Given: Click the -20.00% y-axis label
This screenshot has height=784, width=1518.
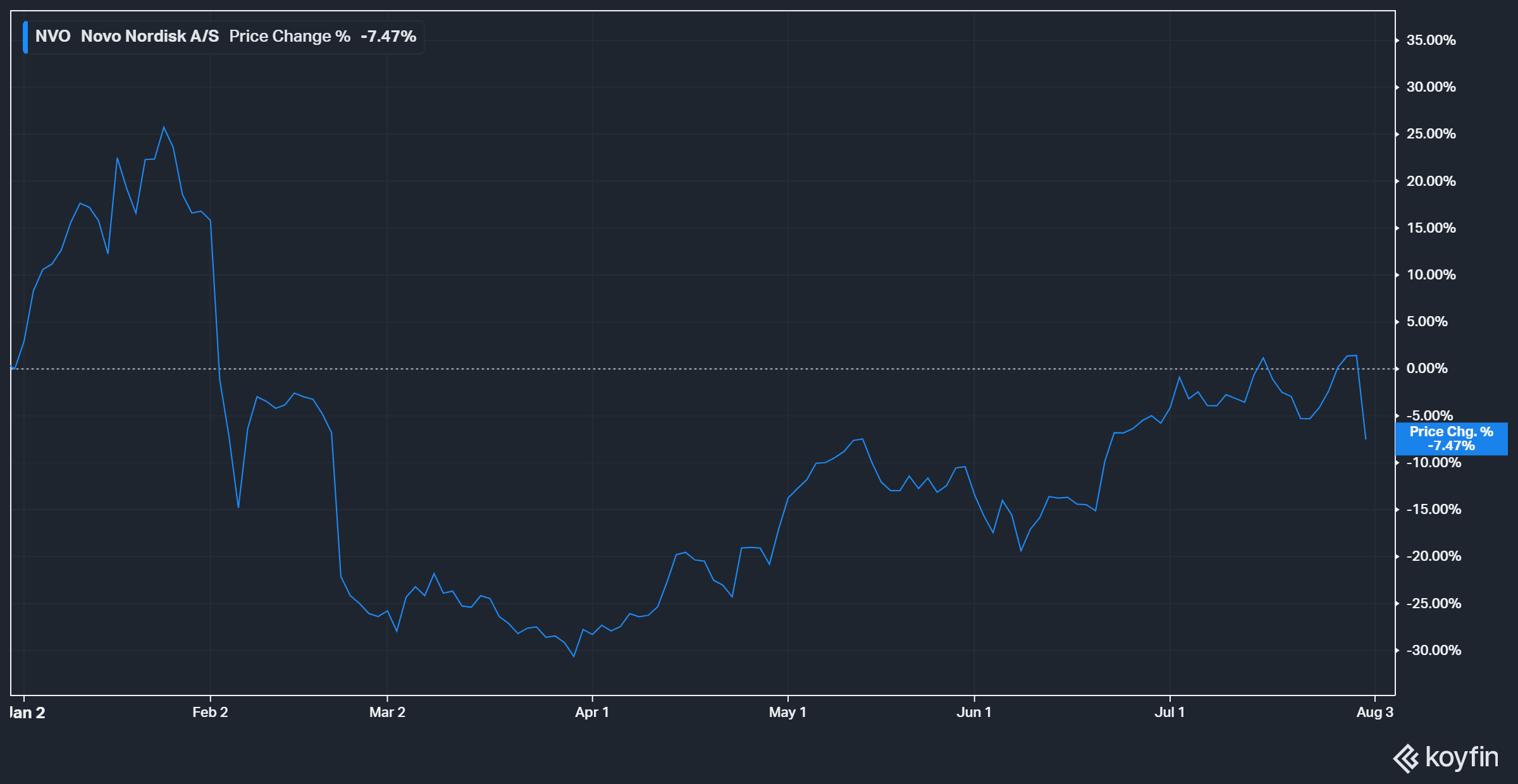Looking at the screenshot, I should (x=1434, y=556).
